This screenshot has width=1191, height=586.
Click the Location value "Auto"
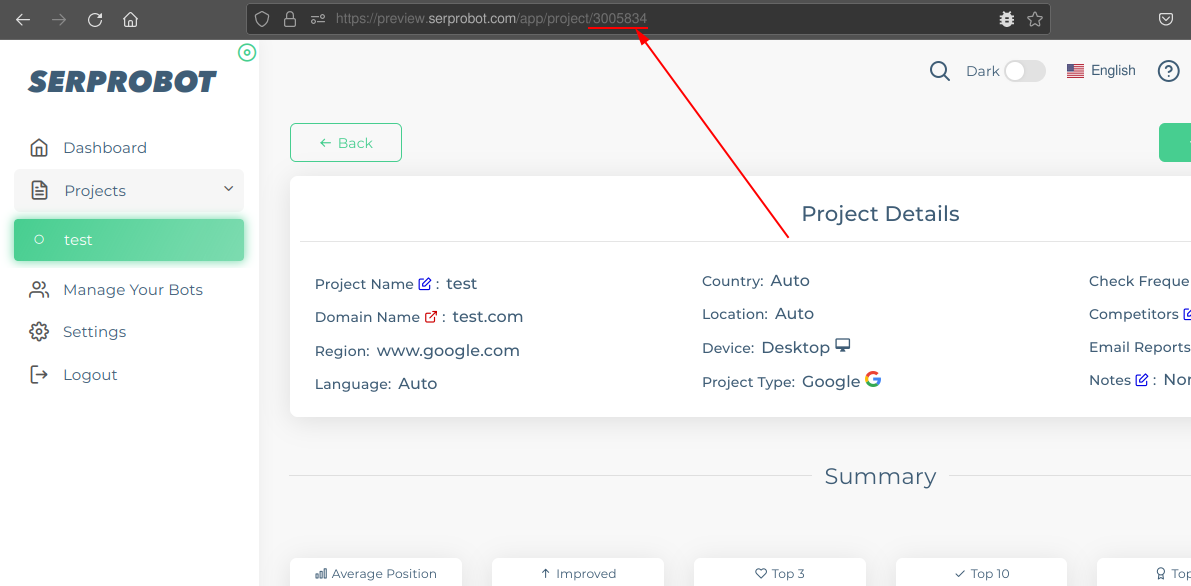click(x=795, y=314)
